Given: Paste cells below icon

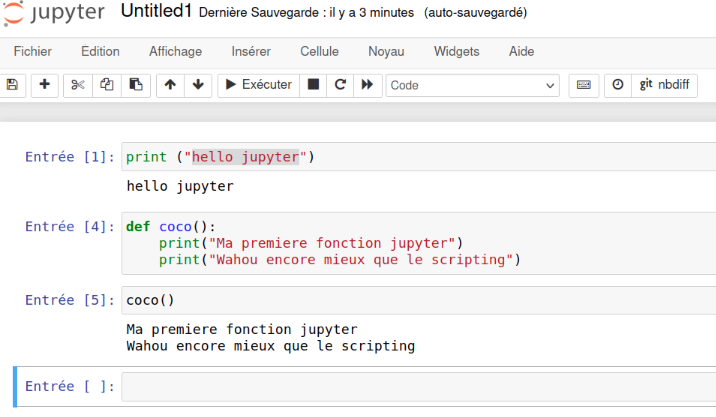Looking at the screenshot, I should [x=136, y=85].
